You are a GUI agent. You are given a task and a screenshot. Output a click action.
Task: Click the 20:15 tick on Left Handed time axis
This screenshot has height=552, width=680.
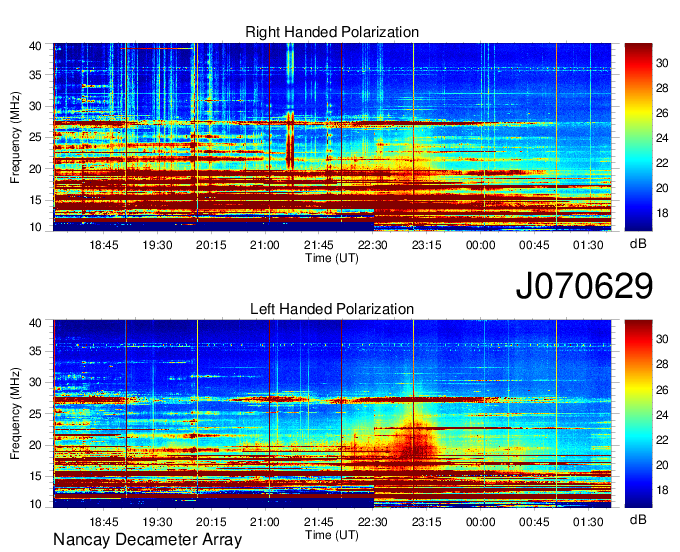[211, 522]
